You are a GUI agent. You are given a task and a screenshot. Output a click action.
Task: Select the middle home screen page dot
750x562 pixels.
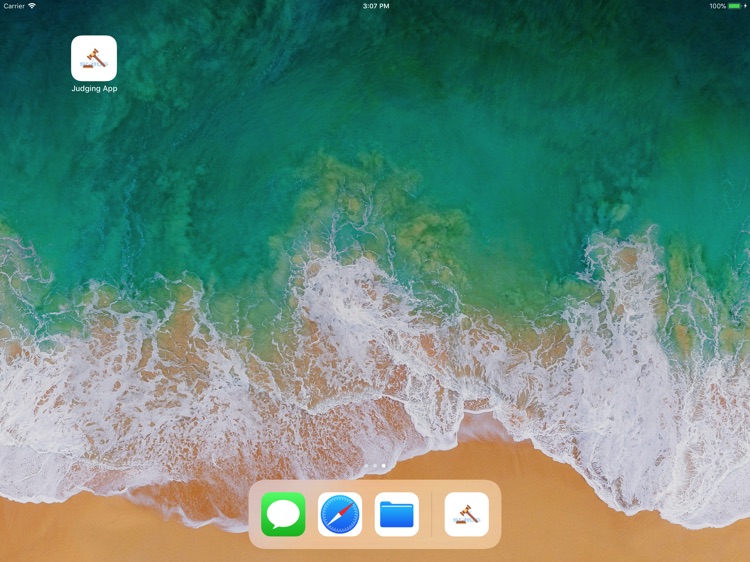[375, 466]
